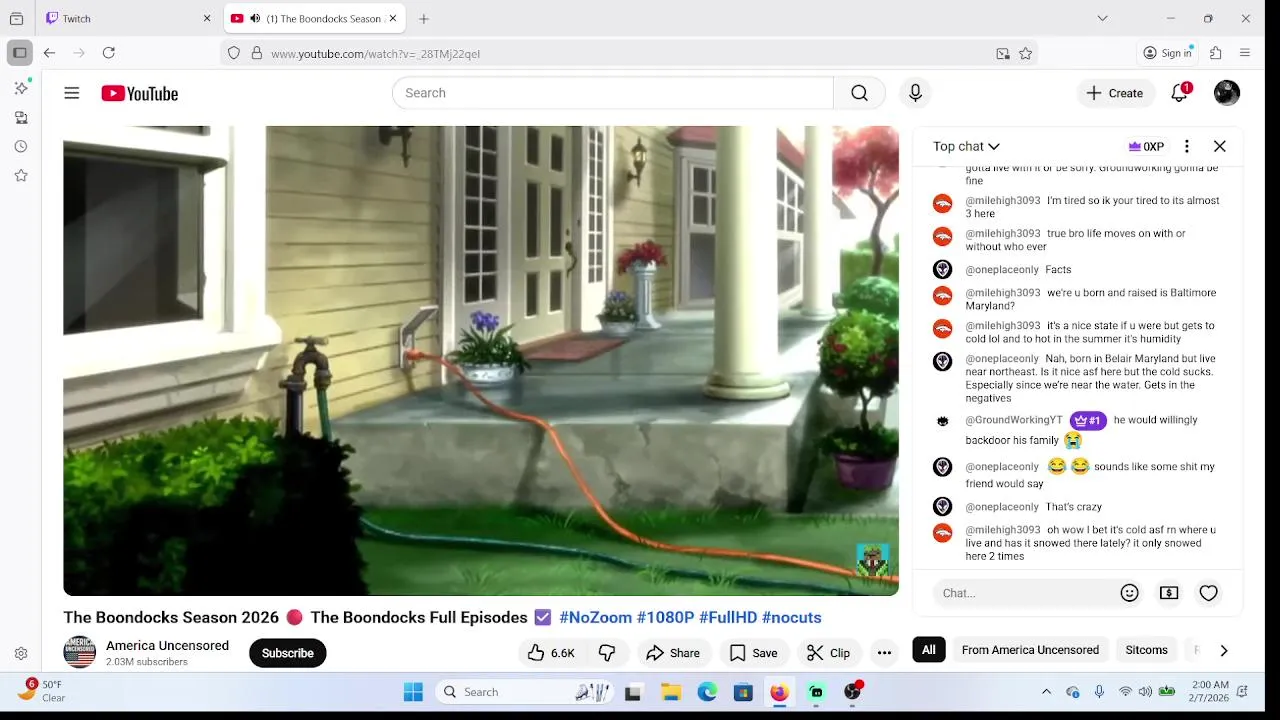The image size is (1280, 720).
Task: Reload the current page
Action: (x=109, y=53)
